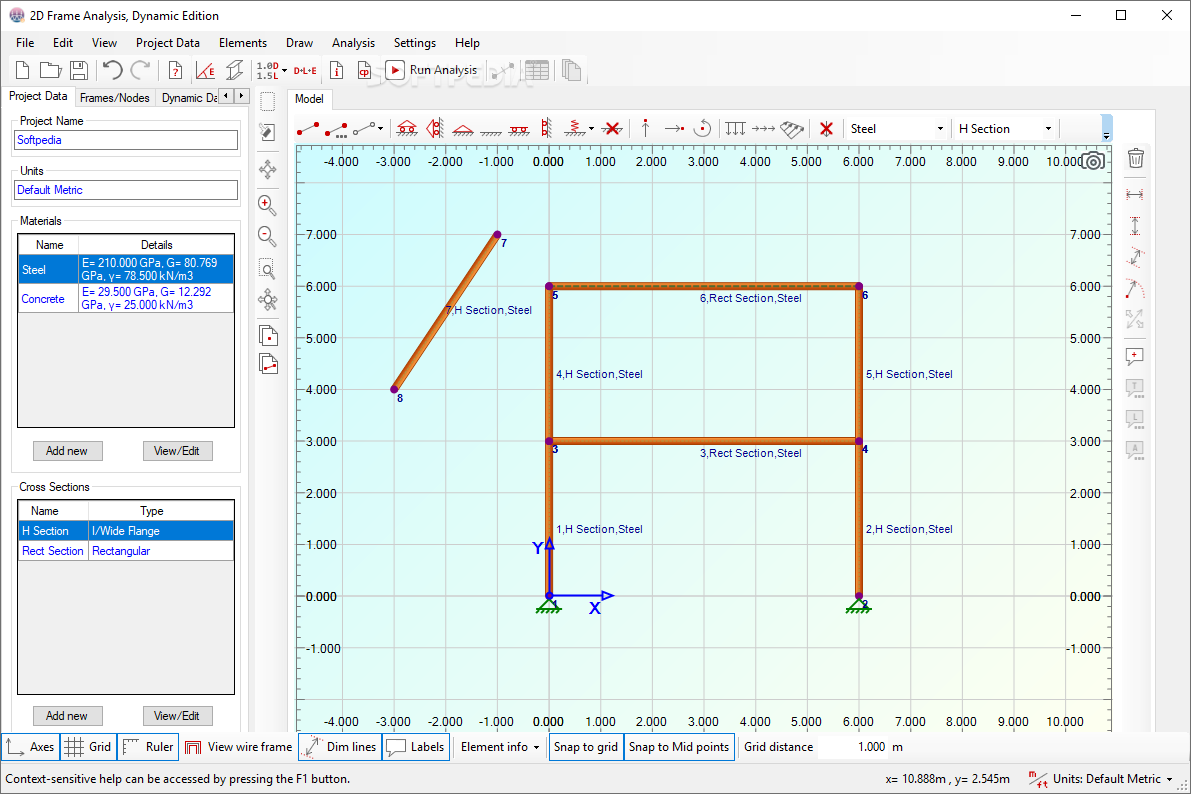Toggle Snap to Mid points

[679, 747]
